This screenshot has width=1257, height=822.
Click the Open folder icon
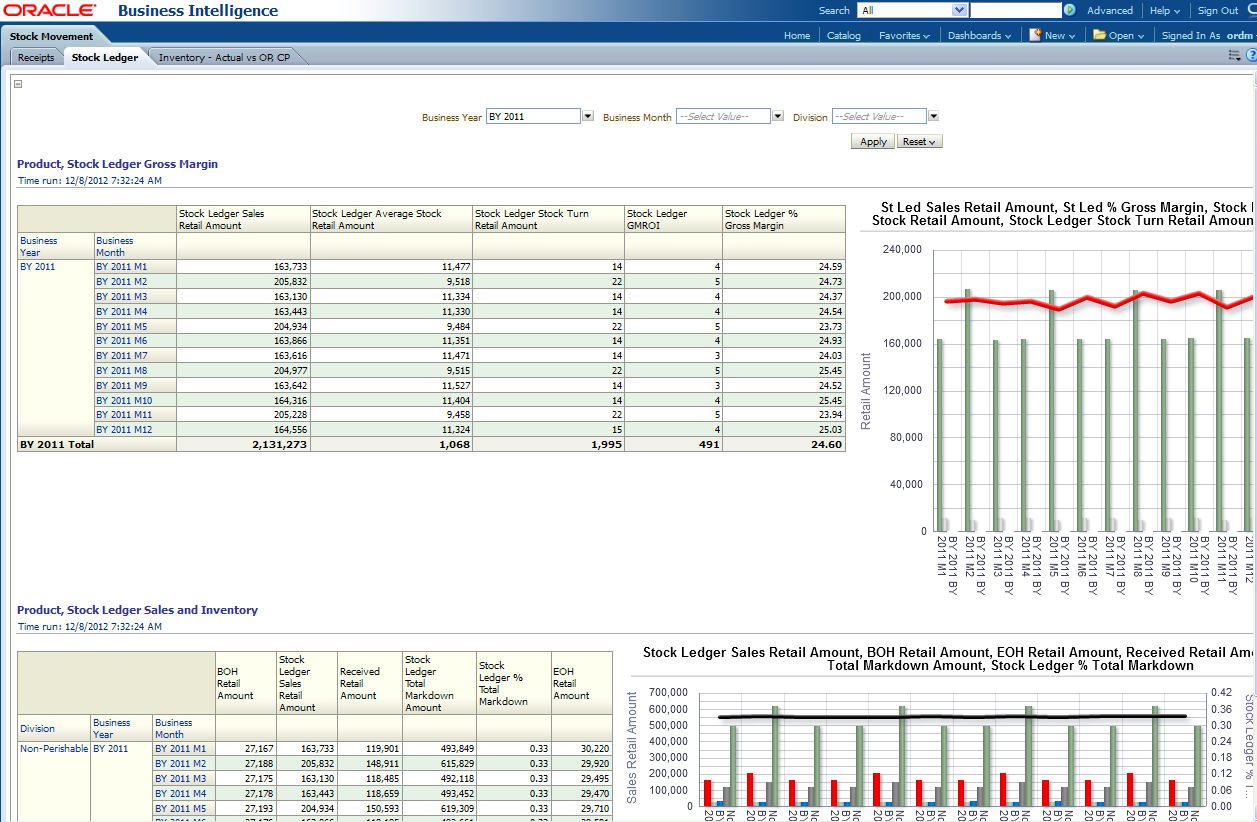tap(1099, 35)
